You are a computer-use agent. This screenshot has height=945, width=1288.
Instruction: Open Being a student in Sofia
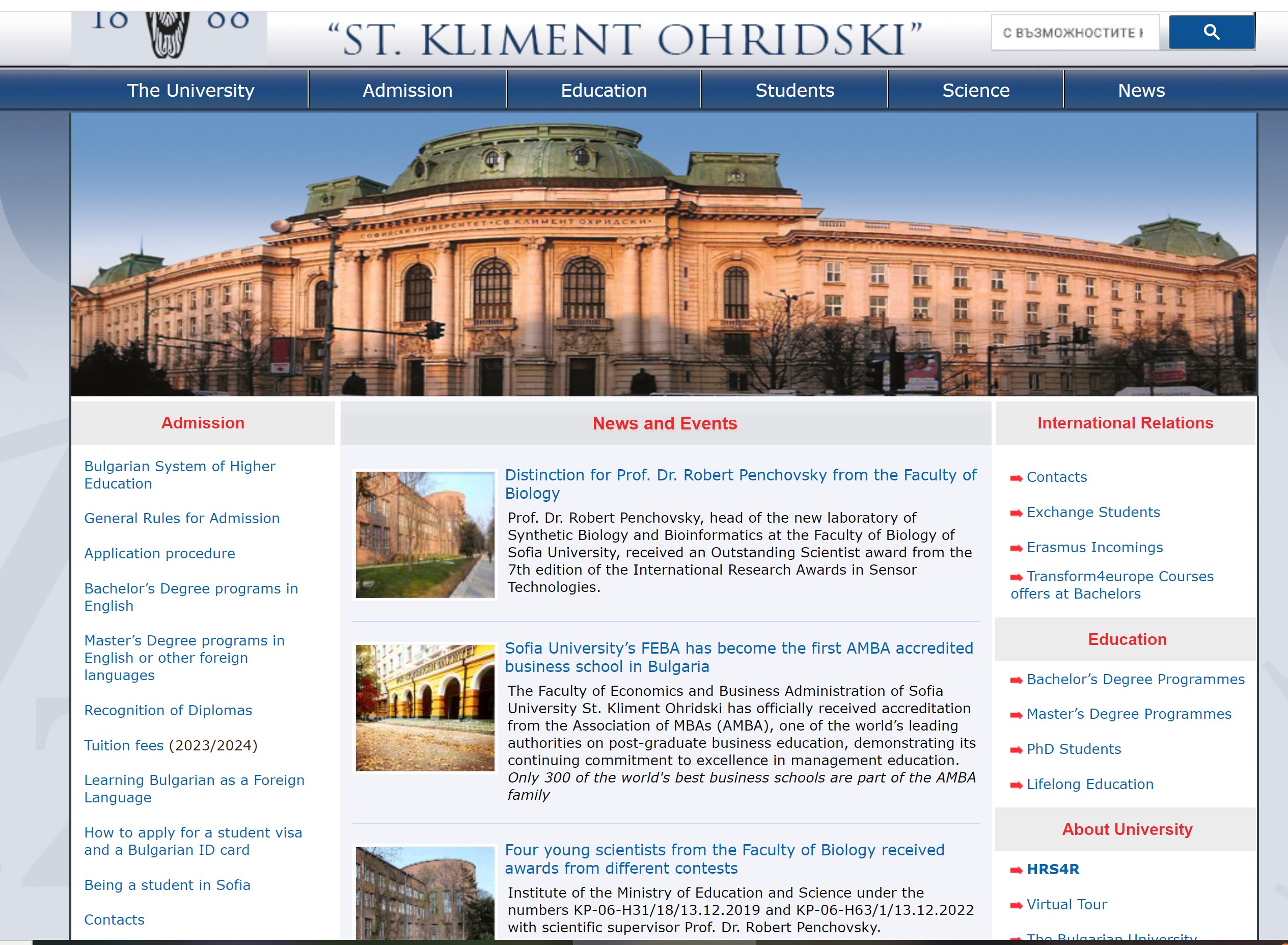[x=167, y=885]
